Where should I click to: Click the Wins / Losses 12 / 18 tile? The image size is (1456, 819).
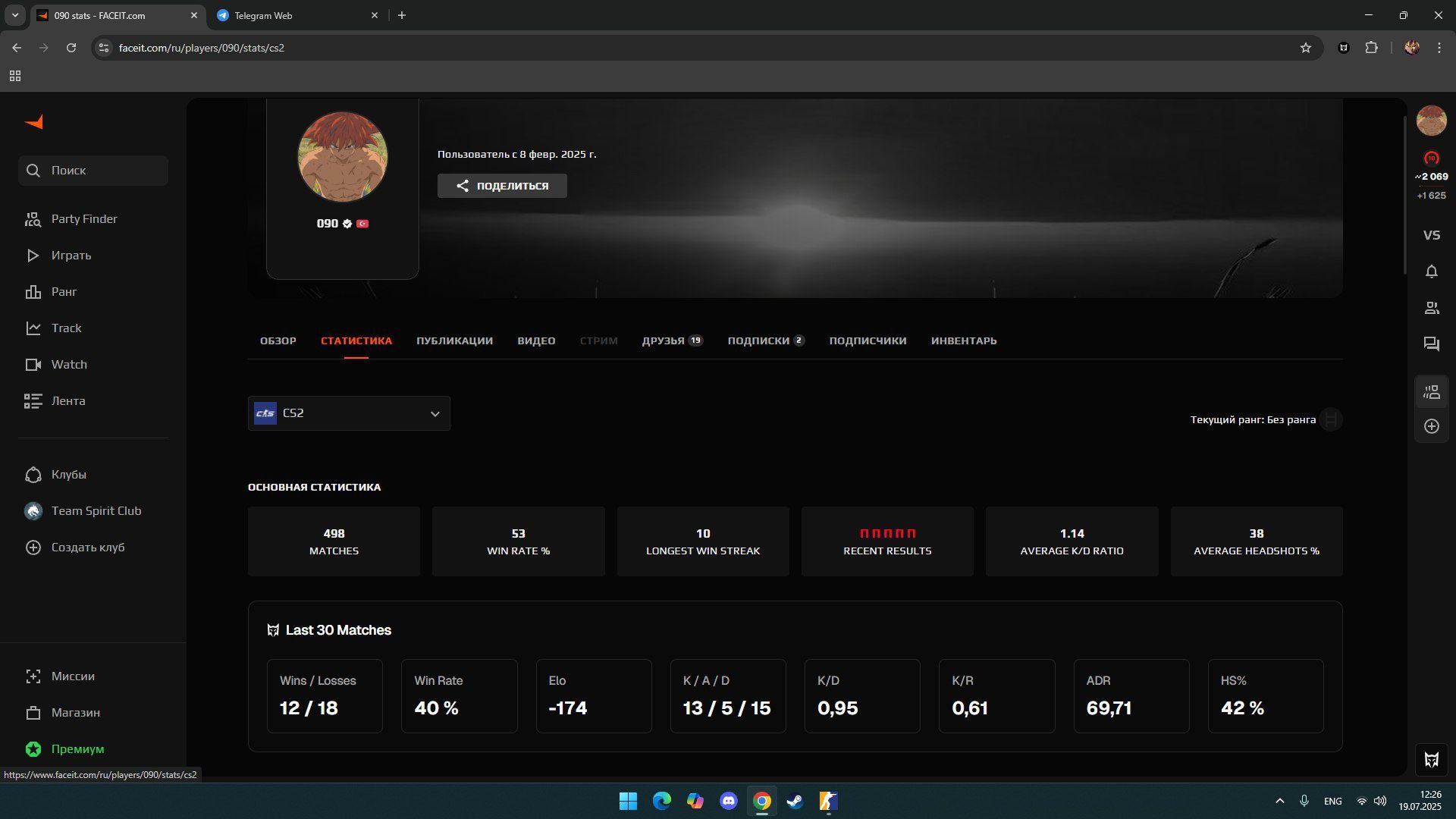pyautogui.click(x=325, y=696)
